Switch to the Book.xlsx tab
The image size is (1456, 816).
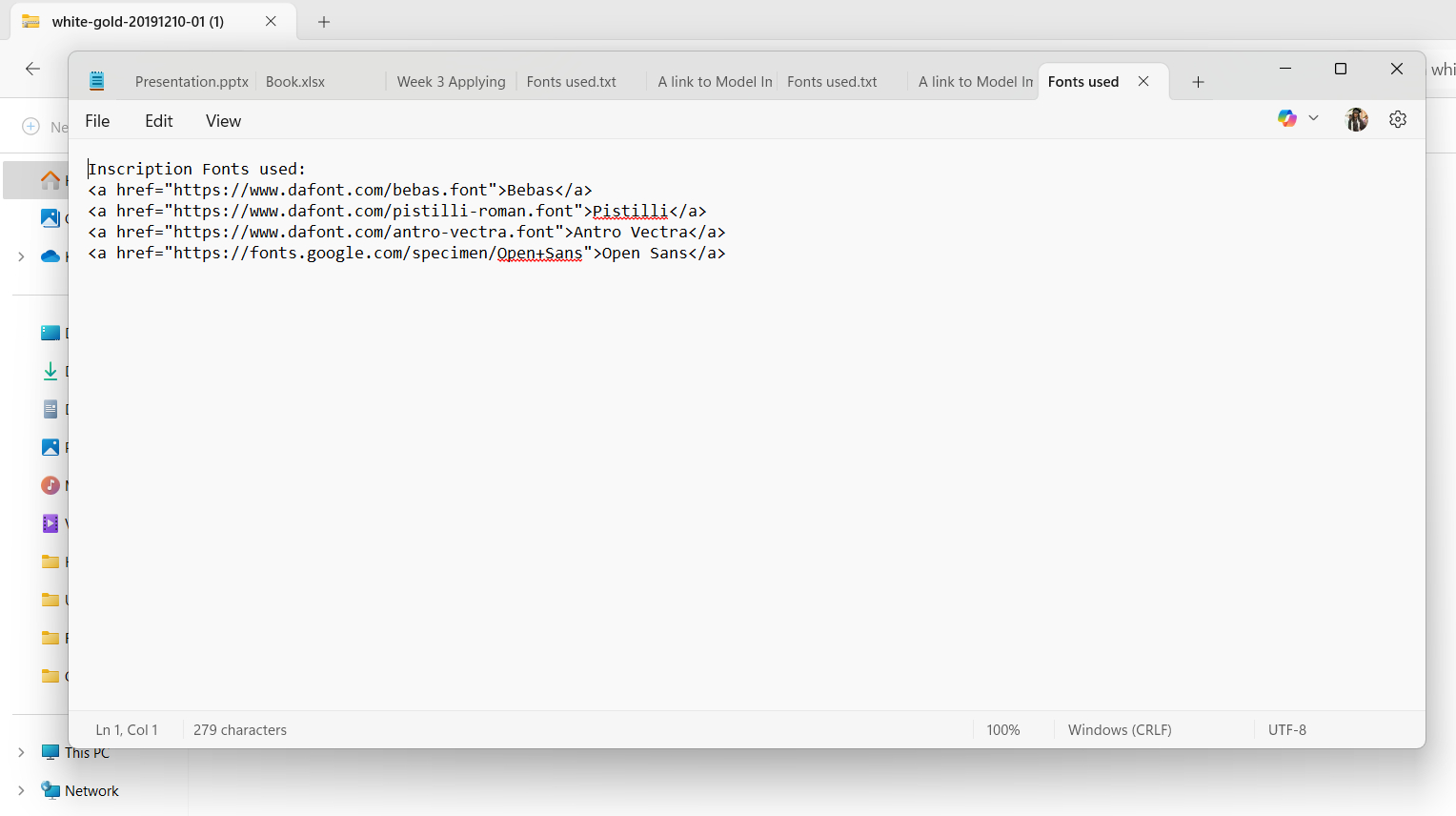(x=295, y=82)
